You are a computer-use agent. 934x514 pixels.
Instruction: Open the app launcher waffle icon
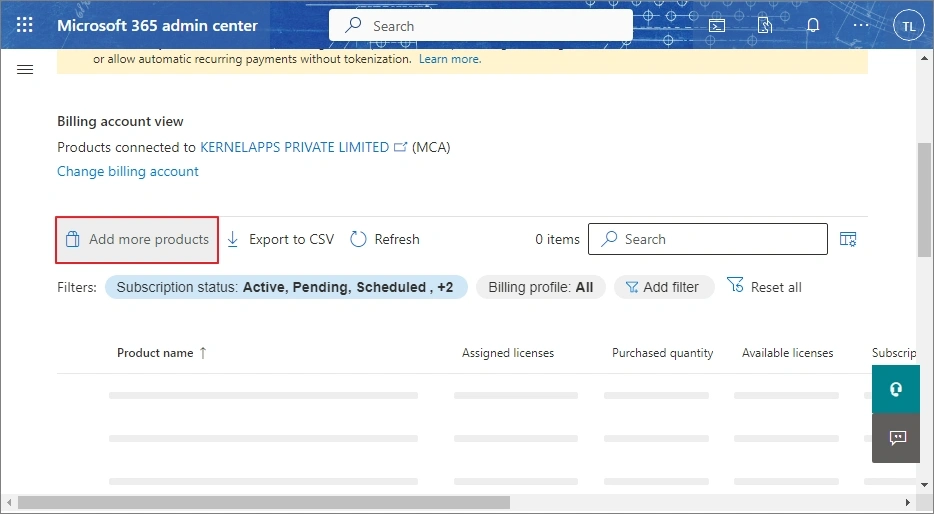(24, 25)
